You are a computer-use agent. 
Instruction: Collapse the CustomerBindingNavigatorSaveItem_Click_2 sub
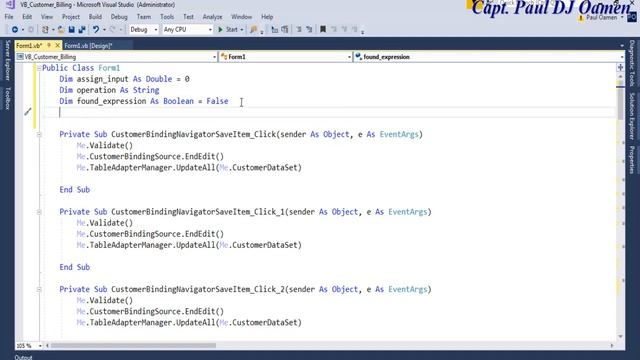39,289
